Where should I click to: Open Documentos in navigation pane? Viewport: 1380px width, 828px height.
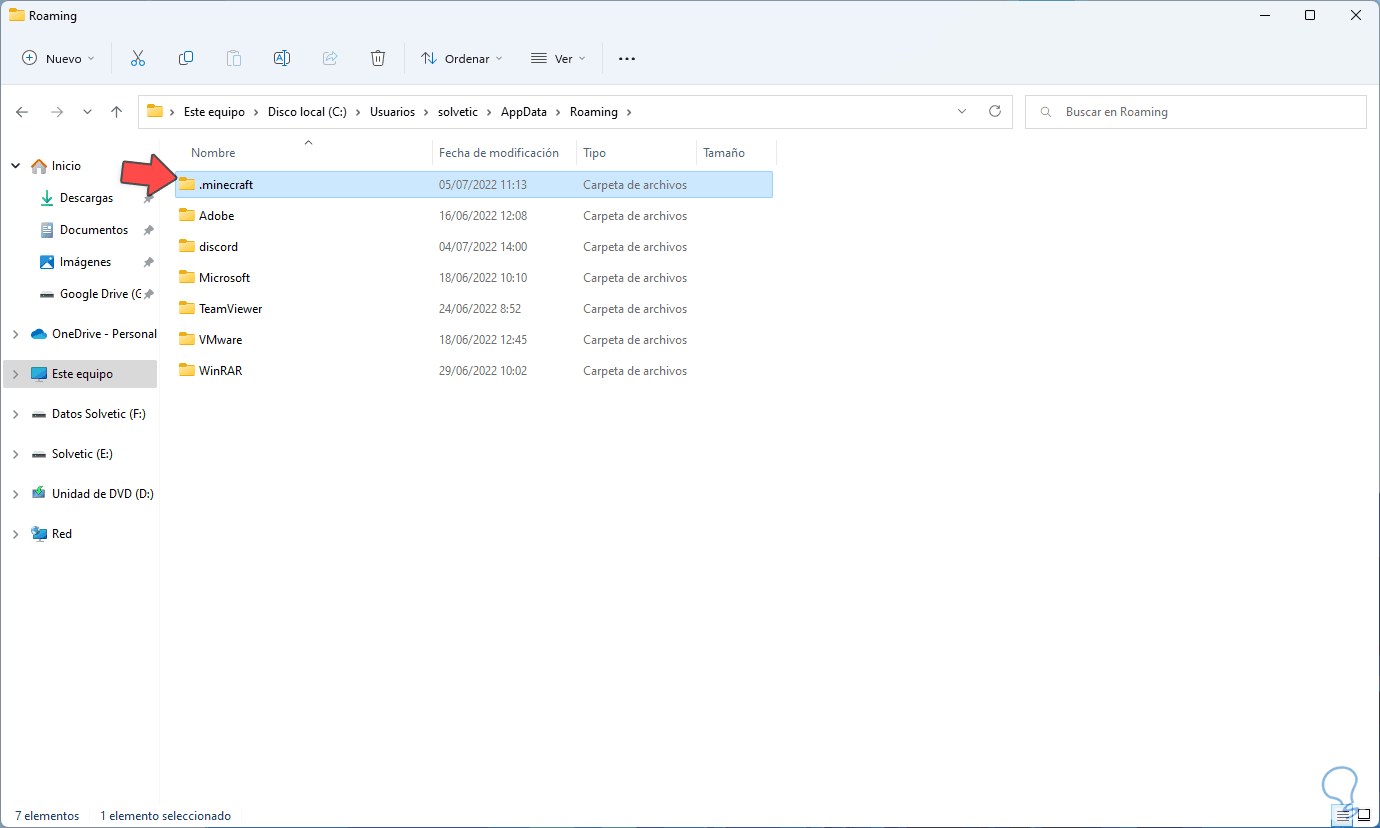pos(93,230)
